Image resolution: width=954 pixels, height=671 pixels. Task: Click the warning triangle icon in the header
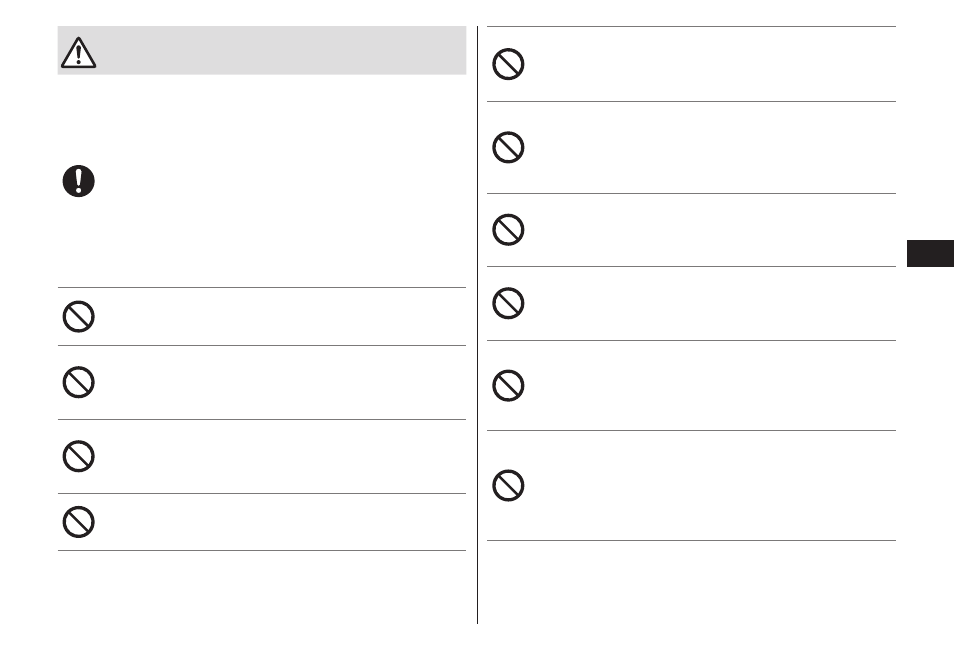[x=78, y=52]
